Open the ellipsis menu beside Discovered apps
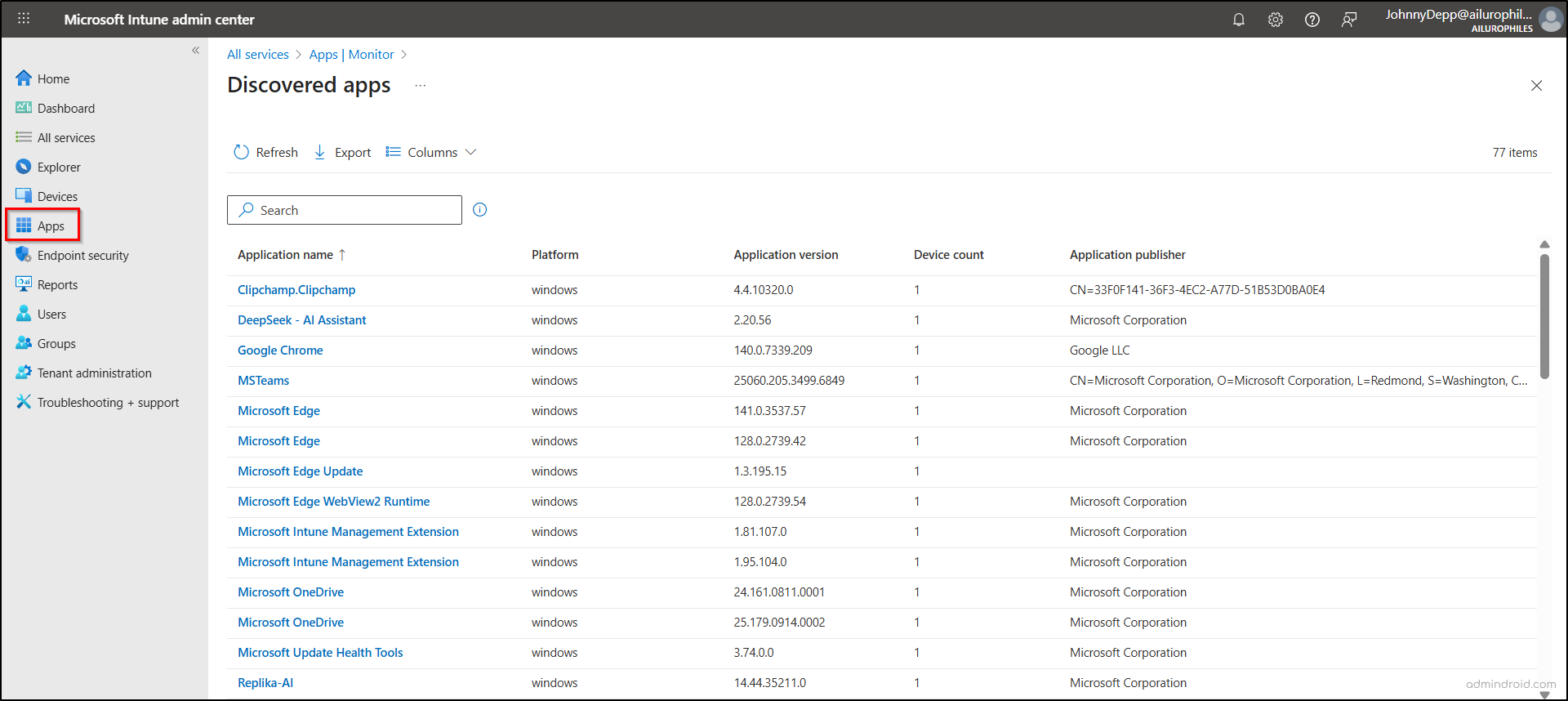Image resolution: width=1568 pixels, height=701 pixels. coord(420,86)
